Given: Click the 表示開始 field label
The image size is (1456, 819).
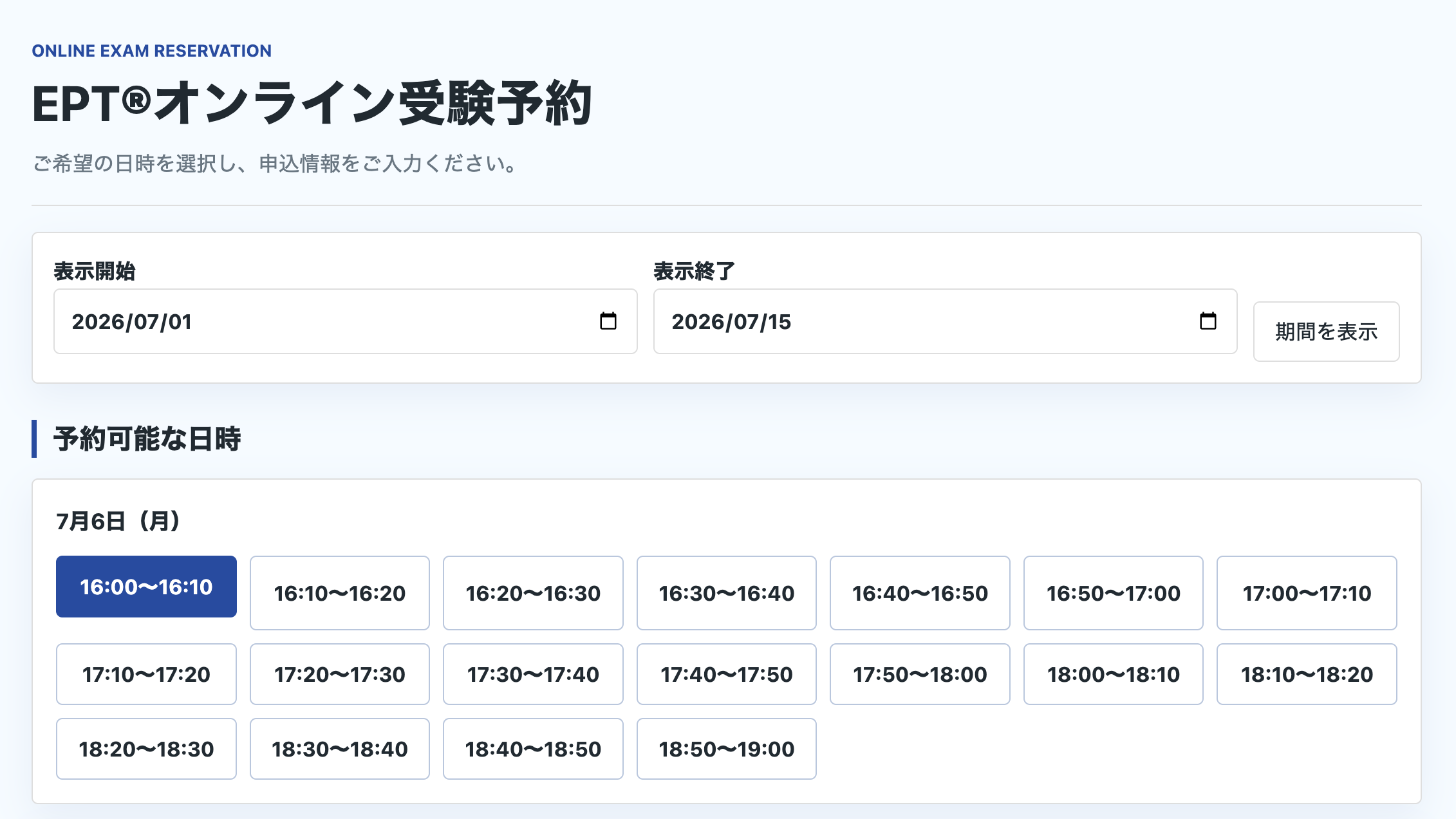Looking at the screenshot, I should coord(95,271).
